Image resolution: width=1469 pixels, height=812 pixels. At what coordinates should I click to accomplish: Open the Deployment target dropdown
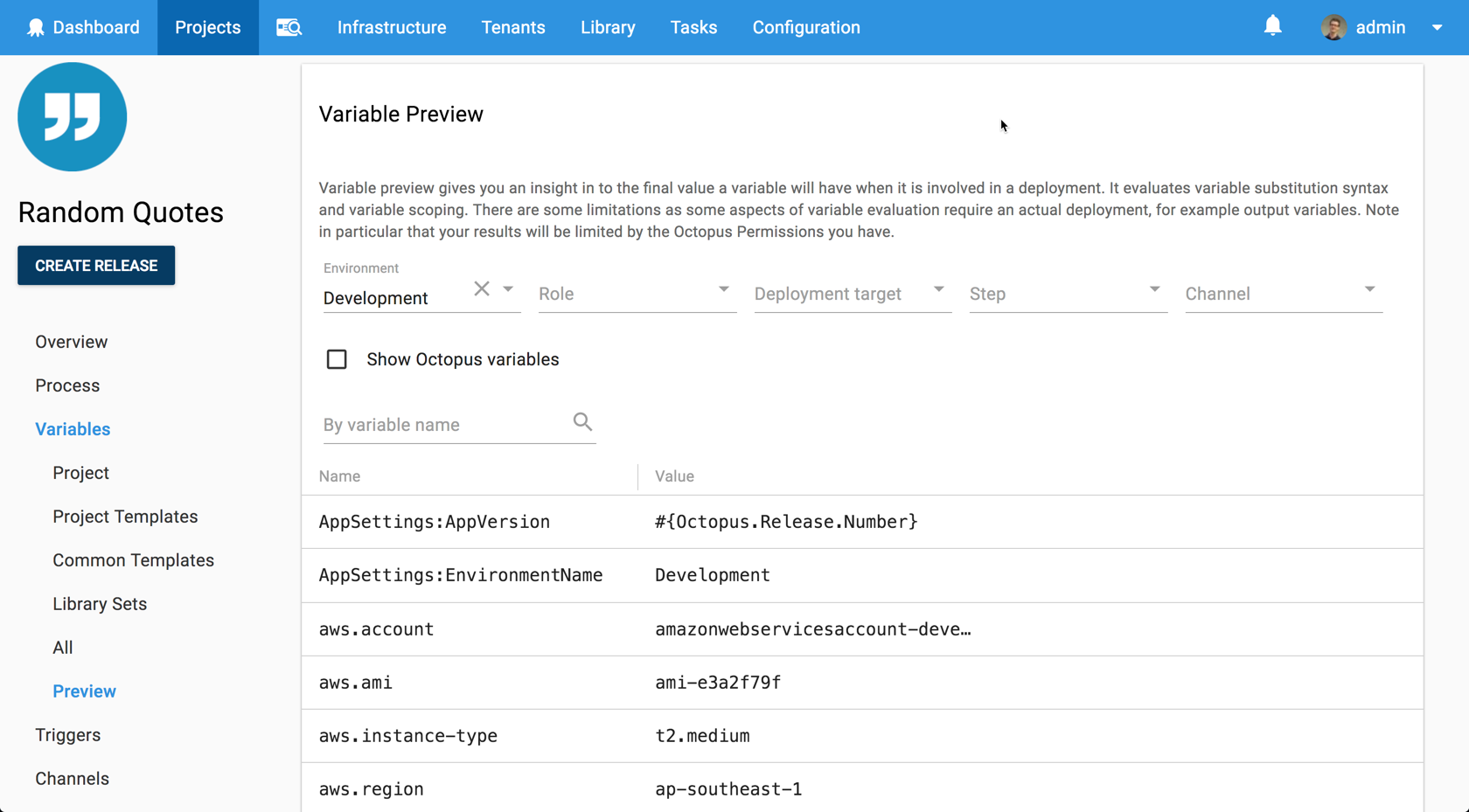pos(939,288)
